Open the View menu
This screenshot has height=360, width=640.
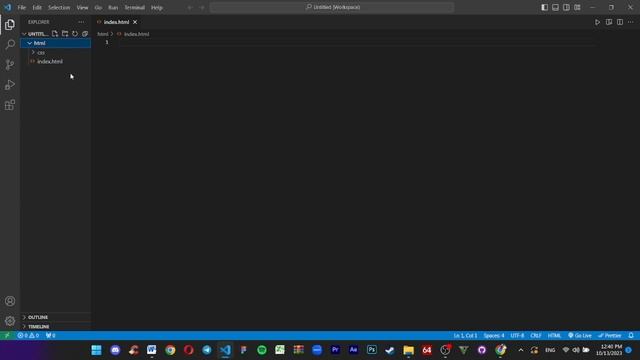pyautogui.click(x=82, y=7)
